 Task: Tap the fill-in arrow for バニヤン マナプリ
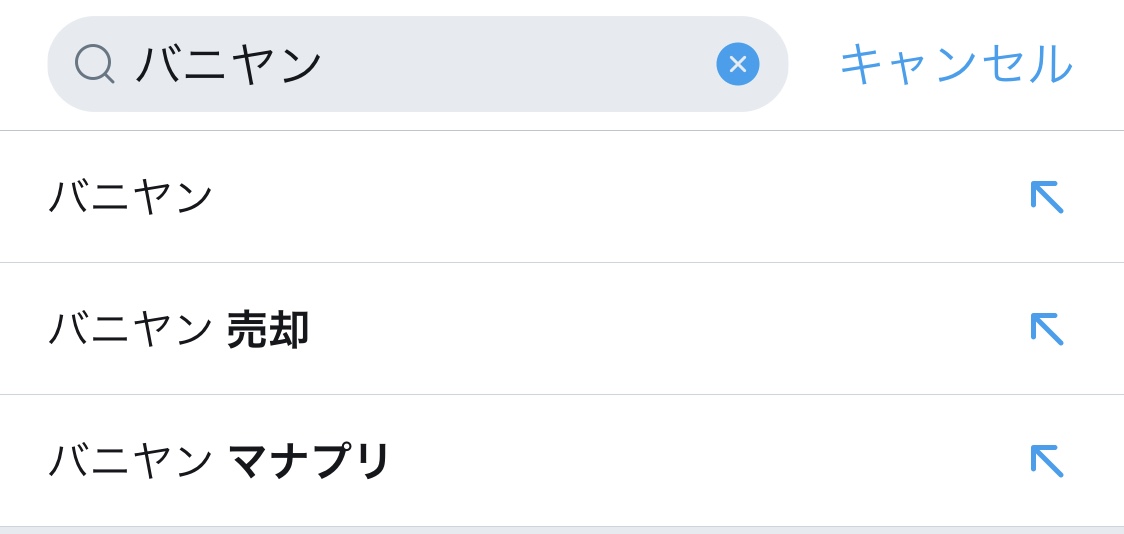coord(1046,461)
